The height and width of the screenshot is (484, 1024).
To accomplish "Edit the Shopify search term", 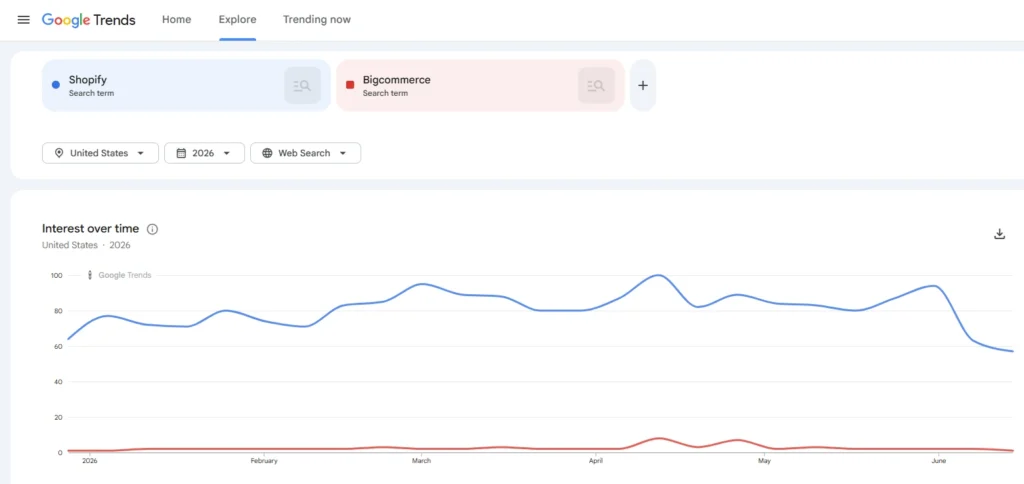I will tap(186, 86).
